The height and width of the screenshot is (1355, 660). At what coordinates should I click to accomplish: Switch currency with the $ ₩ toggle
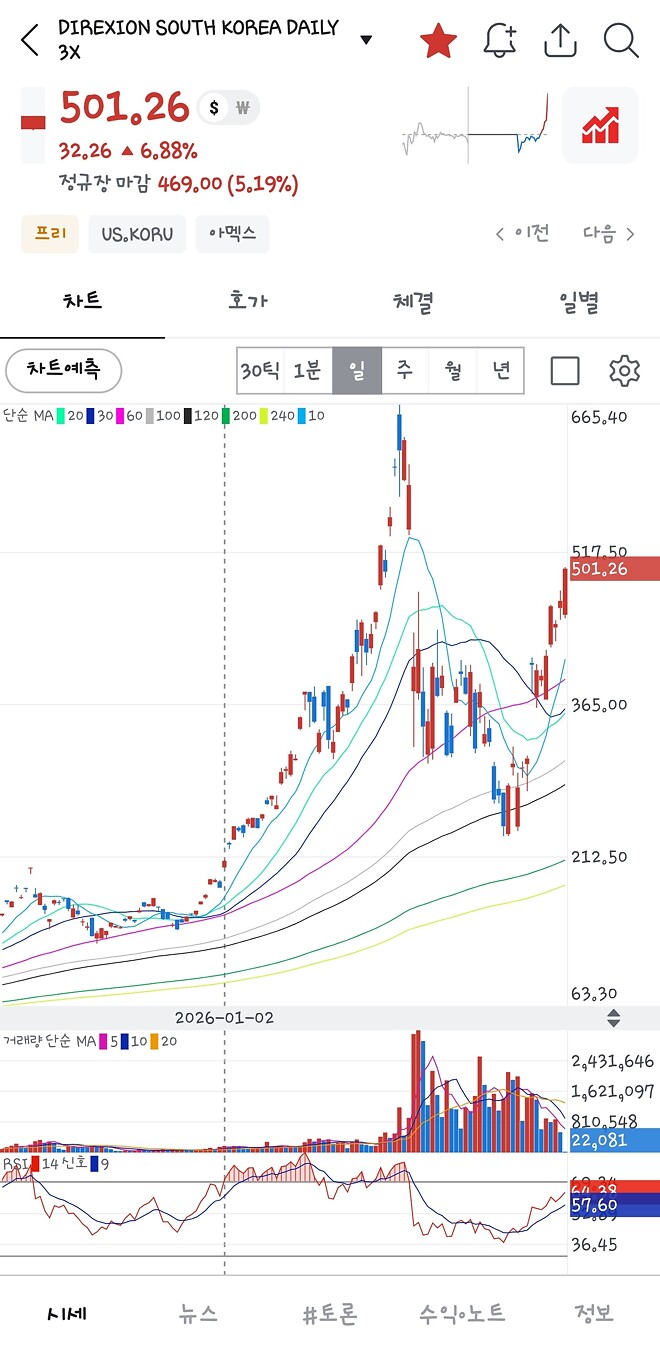coord(228,107)
